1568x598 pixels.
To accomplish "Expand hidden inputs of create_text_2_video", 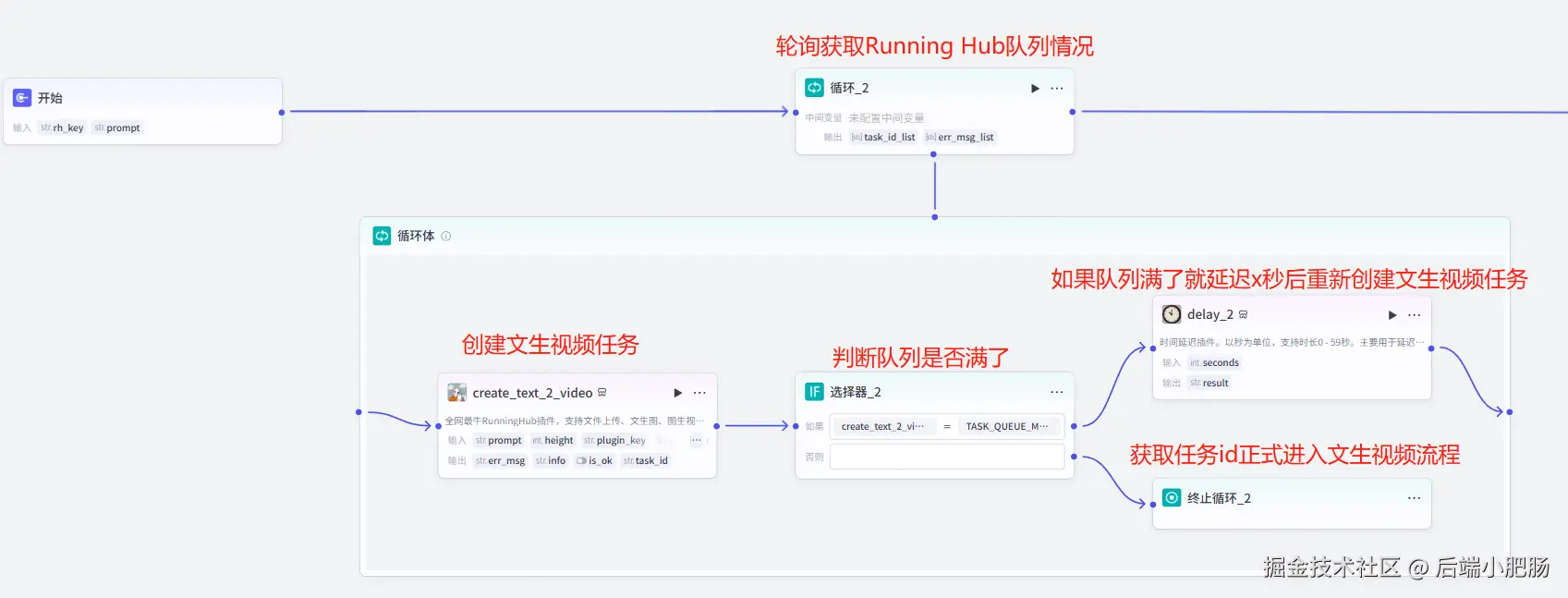I will 696,440.
